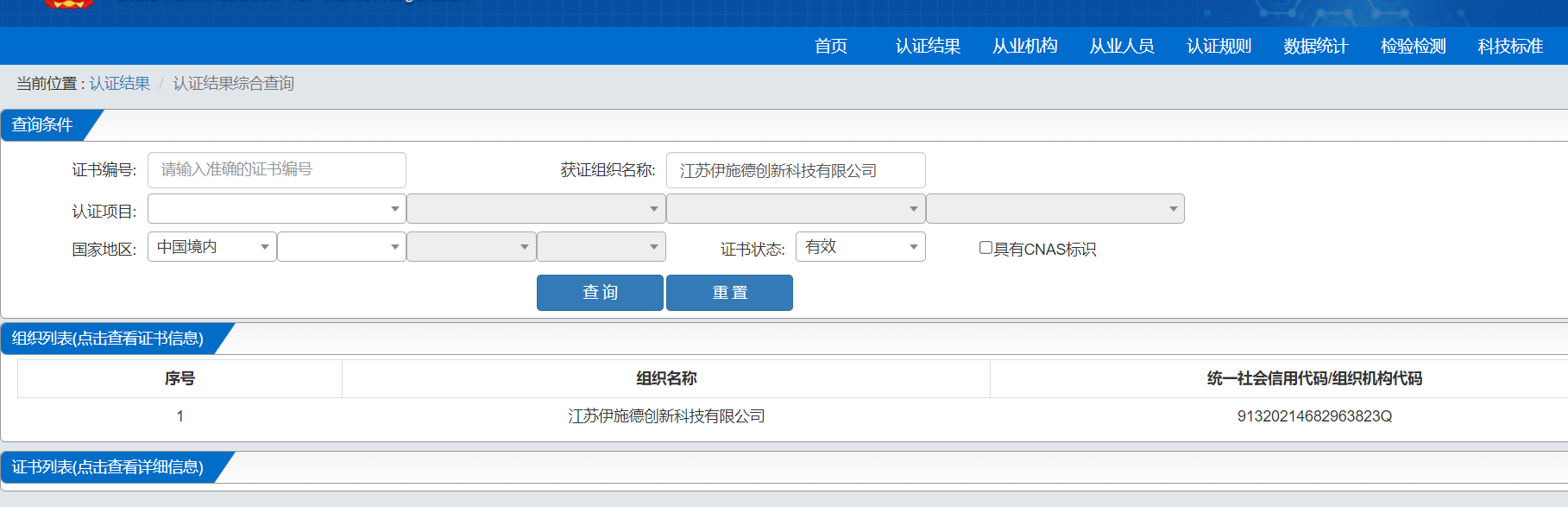Viewport: 1568px width, 507px height.
Task: Click the 获证组织名称 field label
Action: coord(608,170)
